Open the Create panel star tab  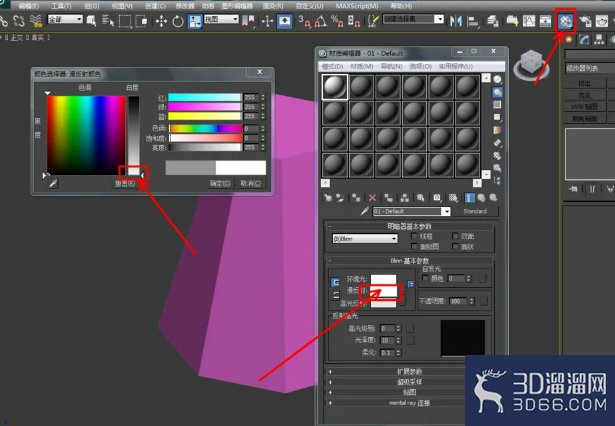click(x=569, y=40)
